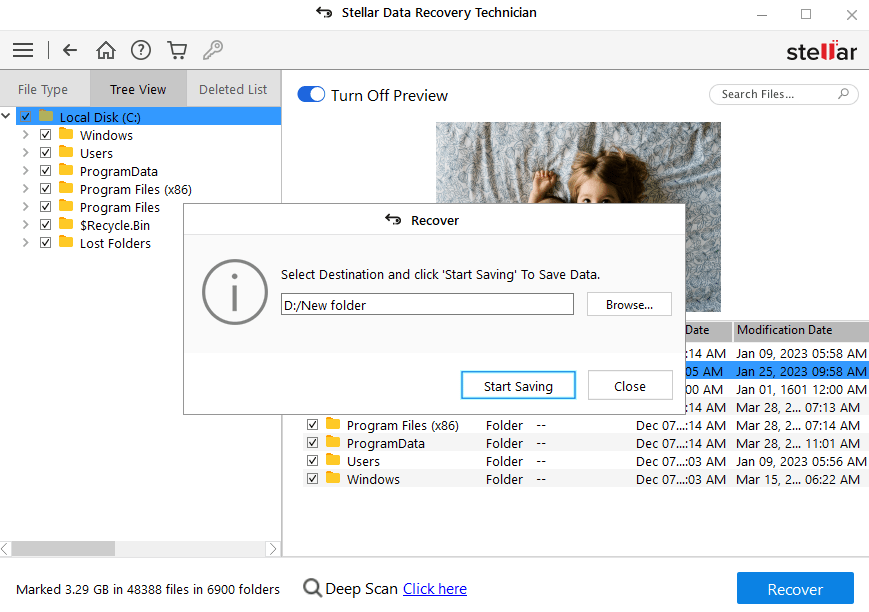Screen dimensions: 869x612
Task: Uncheck Users checkbox in the file list
Action: (x=313, y=461)
